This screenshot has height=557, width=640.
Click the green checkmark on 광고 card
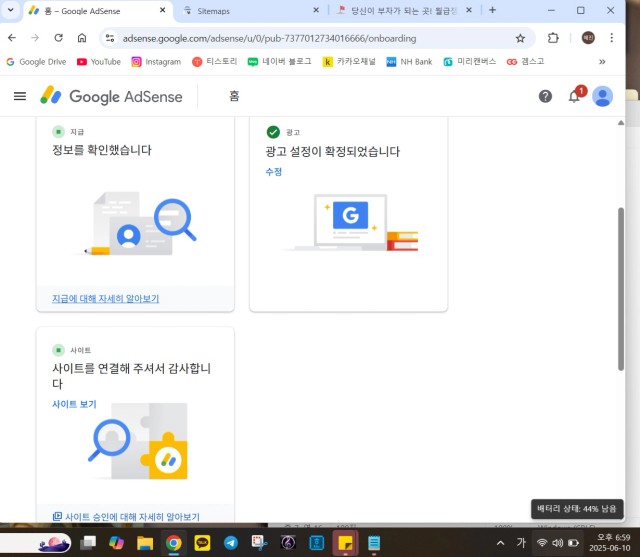pyautogui.click(x=273, y=132)
